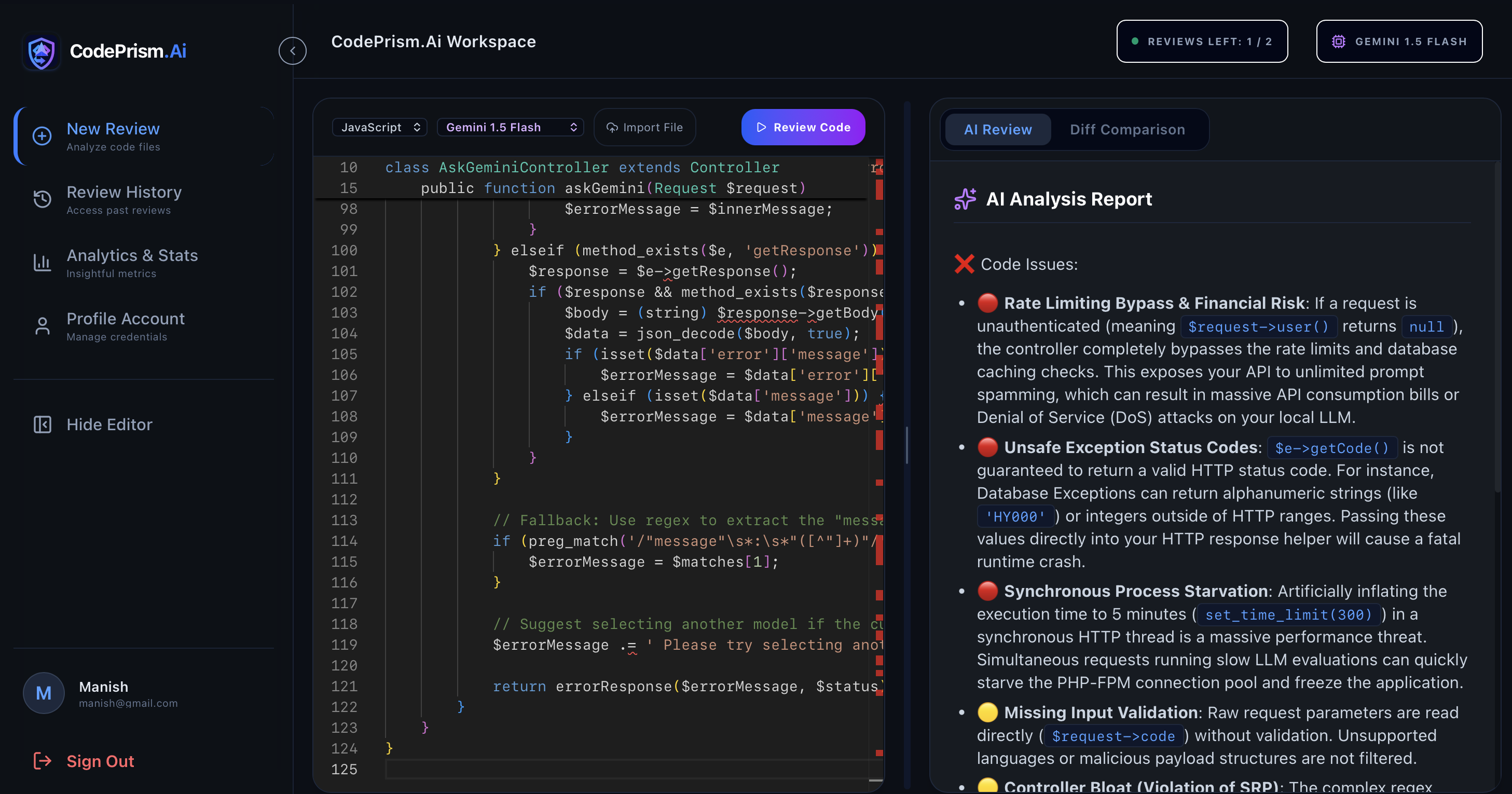Image resolution: width=1512 pixels, height=794 pixels.
Task: Click the Review Code button
Action: tap(803, 127)
